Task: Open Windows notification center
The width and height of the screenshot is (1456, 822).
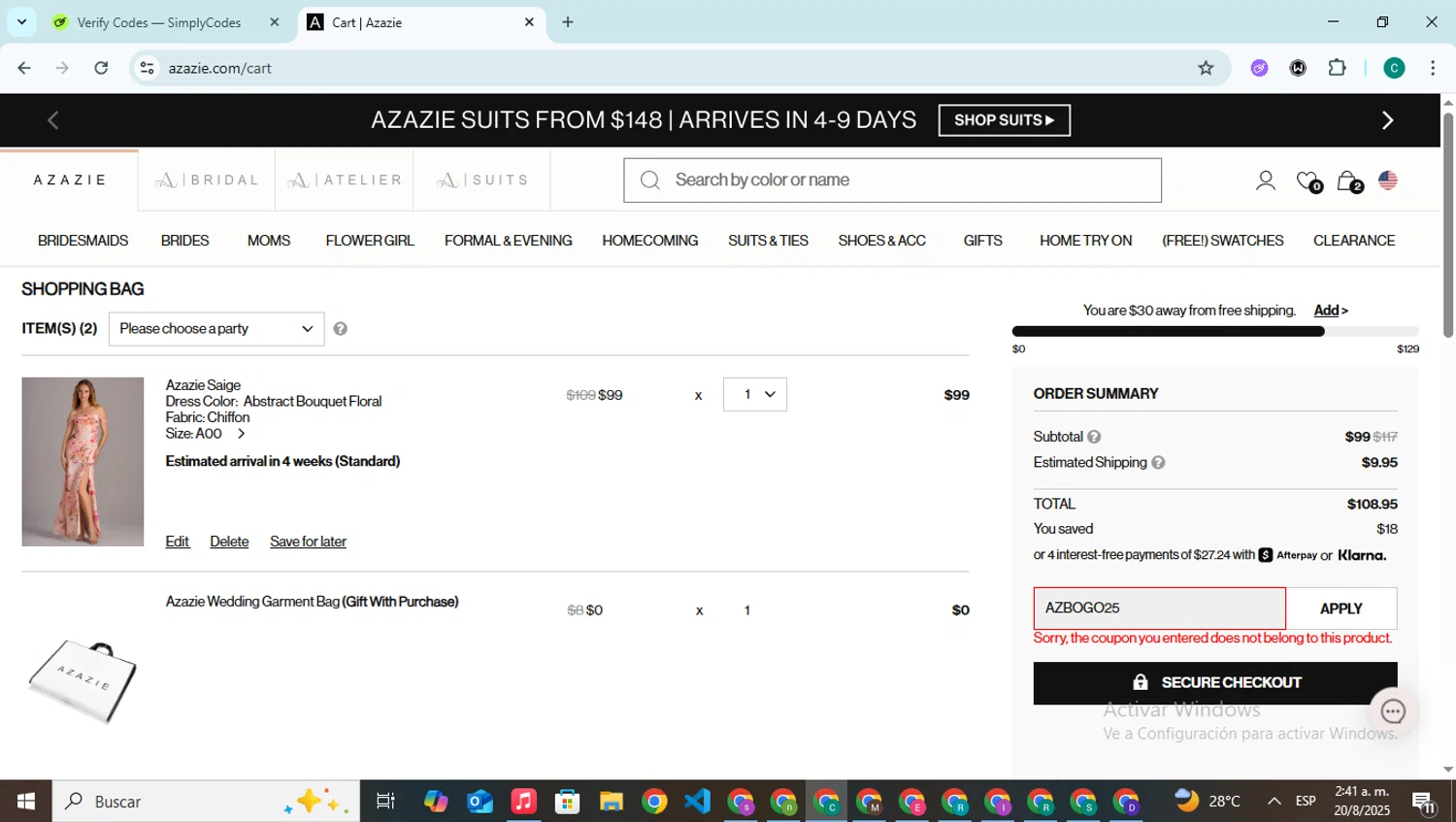Action: [x=1424, y=802]
